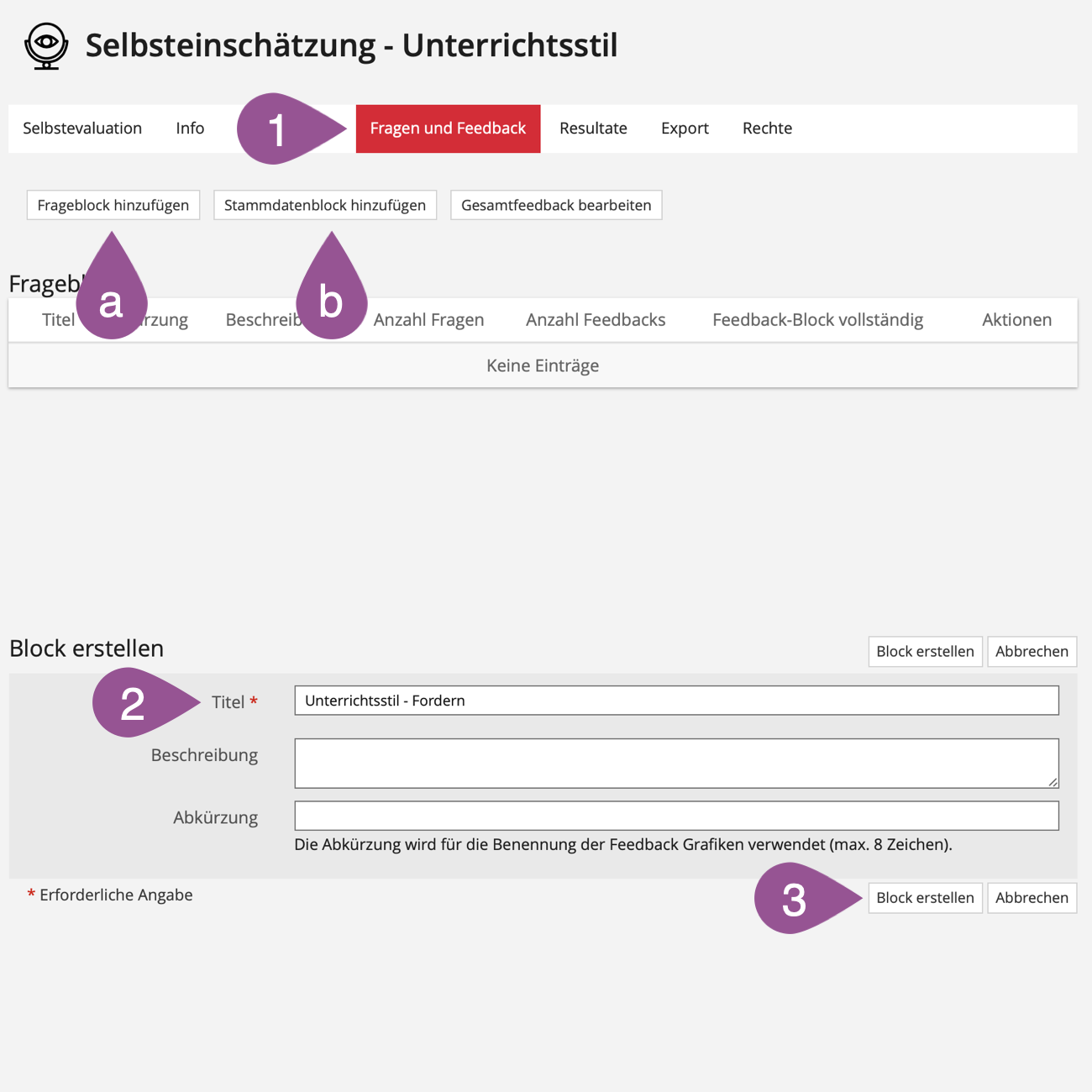
Task: Select the Fragen und Feedback tab
Action: coord(448,129)
